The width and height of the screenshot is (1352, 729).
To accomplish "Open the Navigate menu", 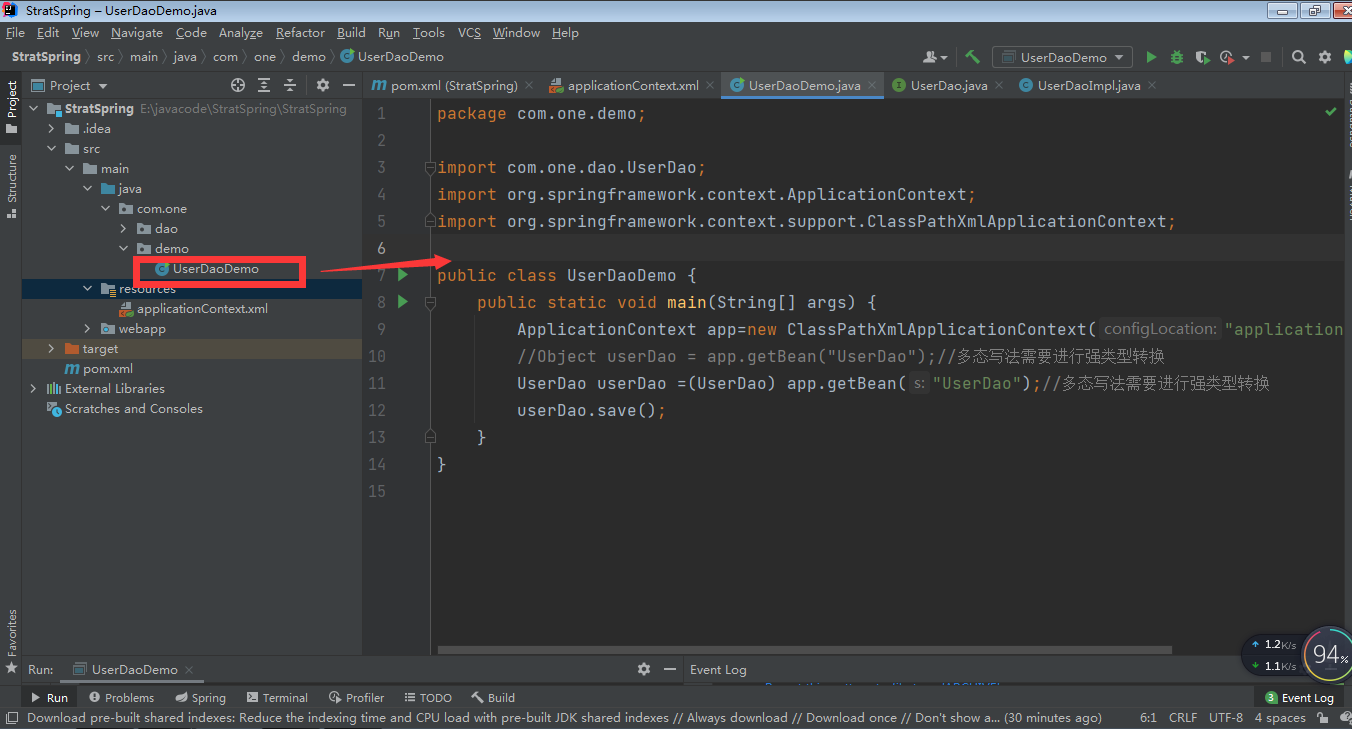I will click(x=137, y=32).
